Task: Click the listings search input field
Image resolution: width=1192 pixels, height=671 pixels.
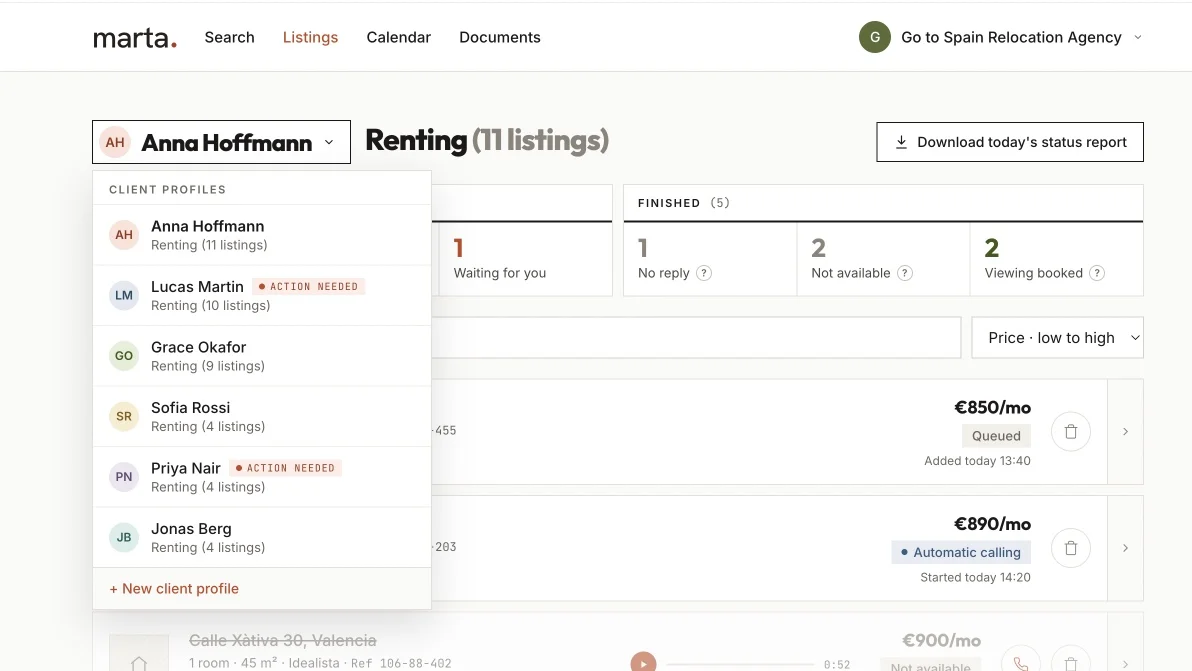Action: point(696,337)
